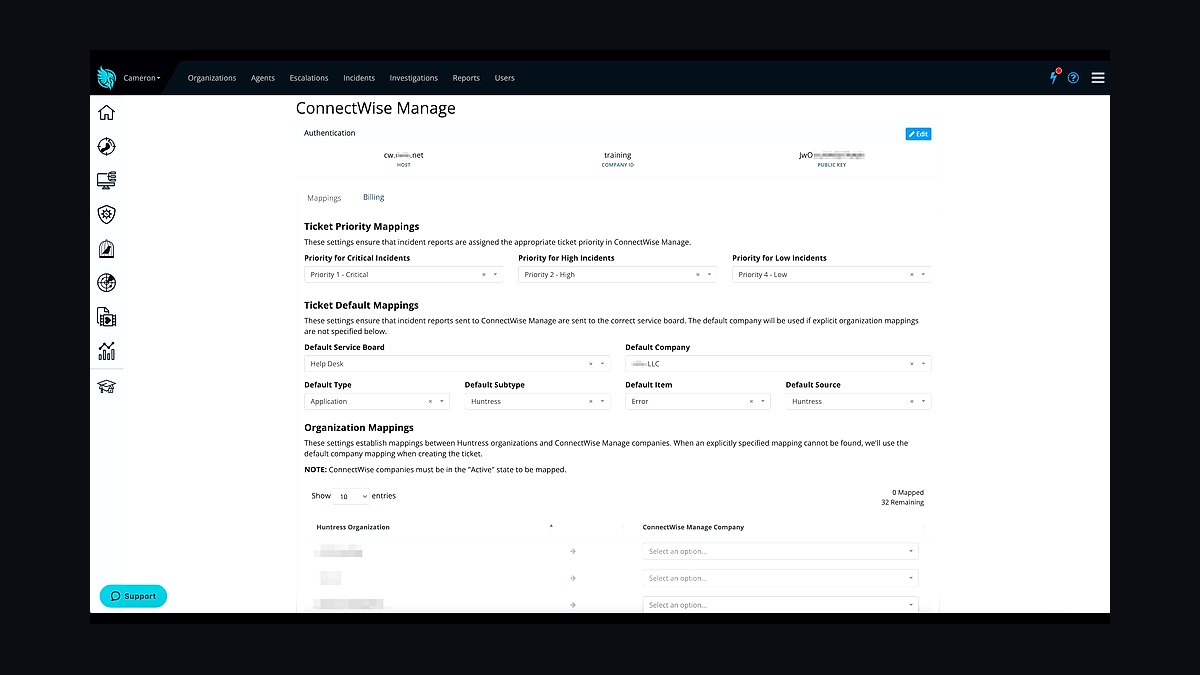
Task: Open the hamburger menu icon
Action: (x=1098, y=78)
